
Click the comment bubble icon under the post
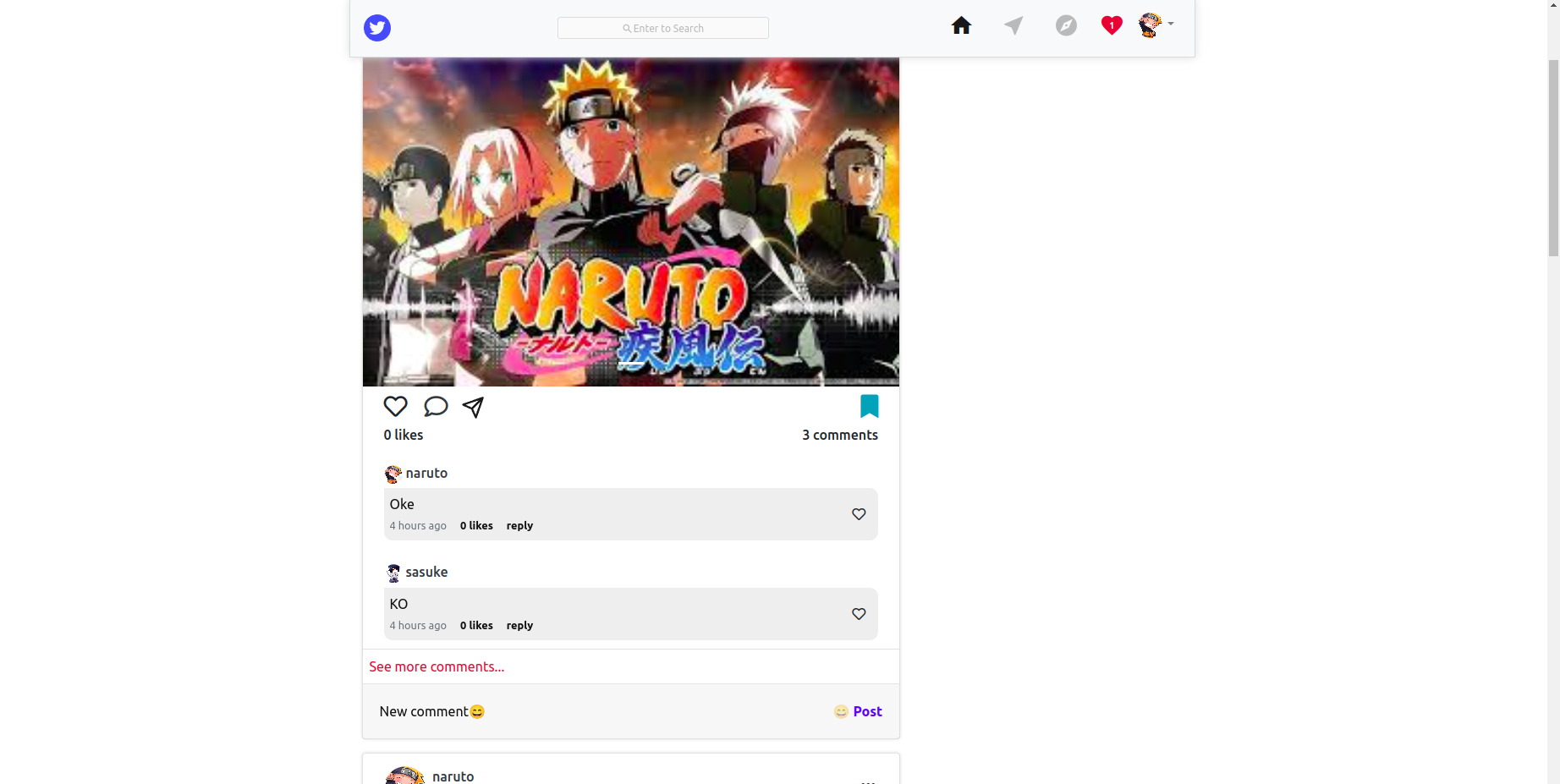[x=436, y=407]
